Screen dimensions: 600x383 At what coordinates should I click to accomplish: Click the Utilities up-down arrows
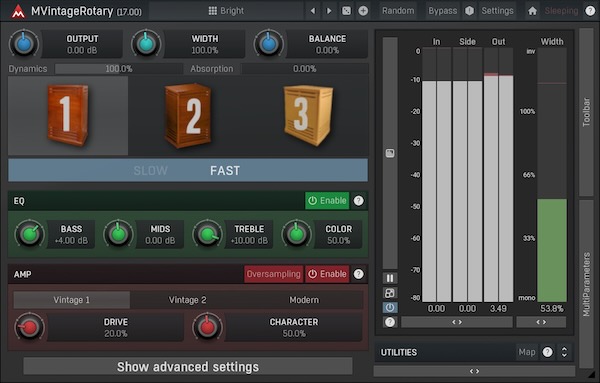tap(564, 352)
